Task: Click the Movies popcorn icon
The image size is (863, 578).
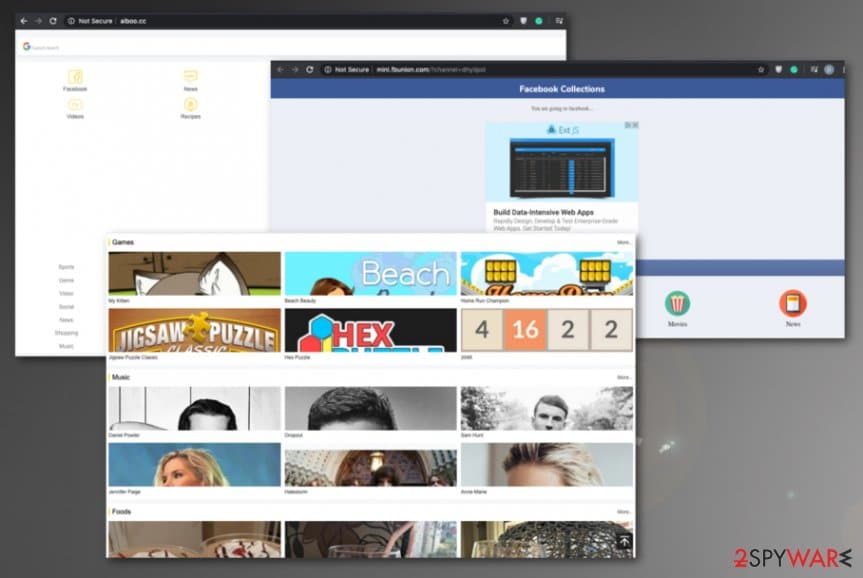Action: point(677,303)
